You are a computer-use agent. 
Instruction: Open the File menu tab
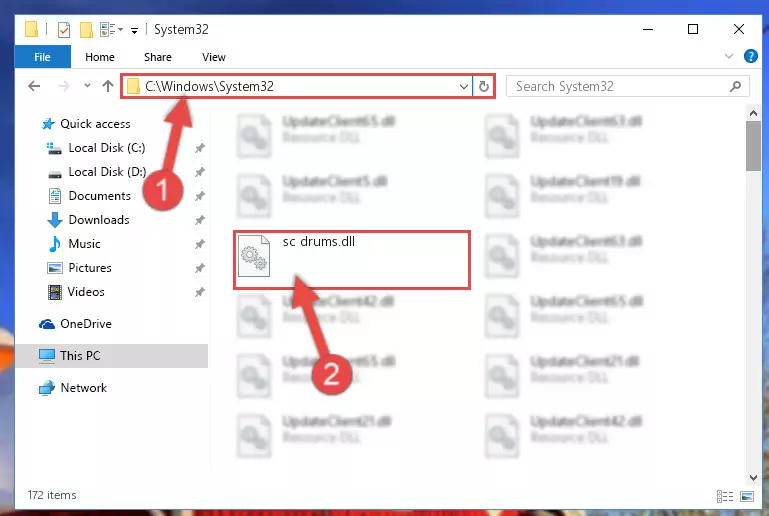point(42,57)
